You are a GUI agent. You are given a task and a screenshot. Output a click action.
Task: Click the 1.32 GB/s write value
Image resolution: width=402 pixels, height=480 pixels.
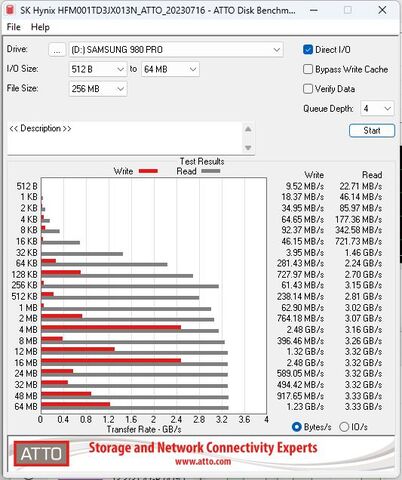point(305,352)
